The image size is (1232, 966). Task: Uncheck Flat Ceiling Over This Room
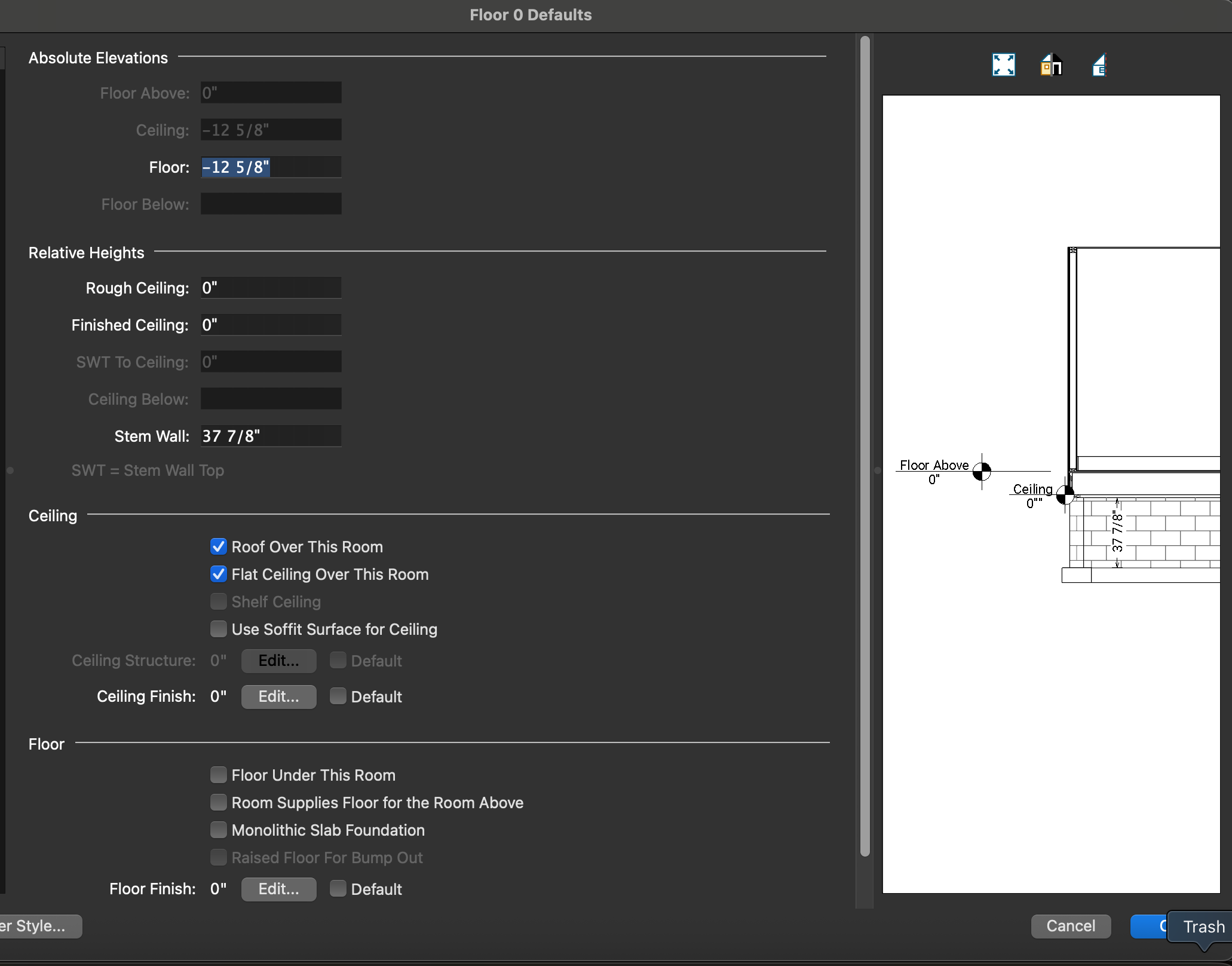(x=219, y=574)
